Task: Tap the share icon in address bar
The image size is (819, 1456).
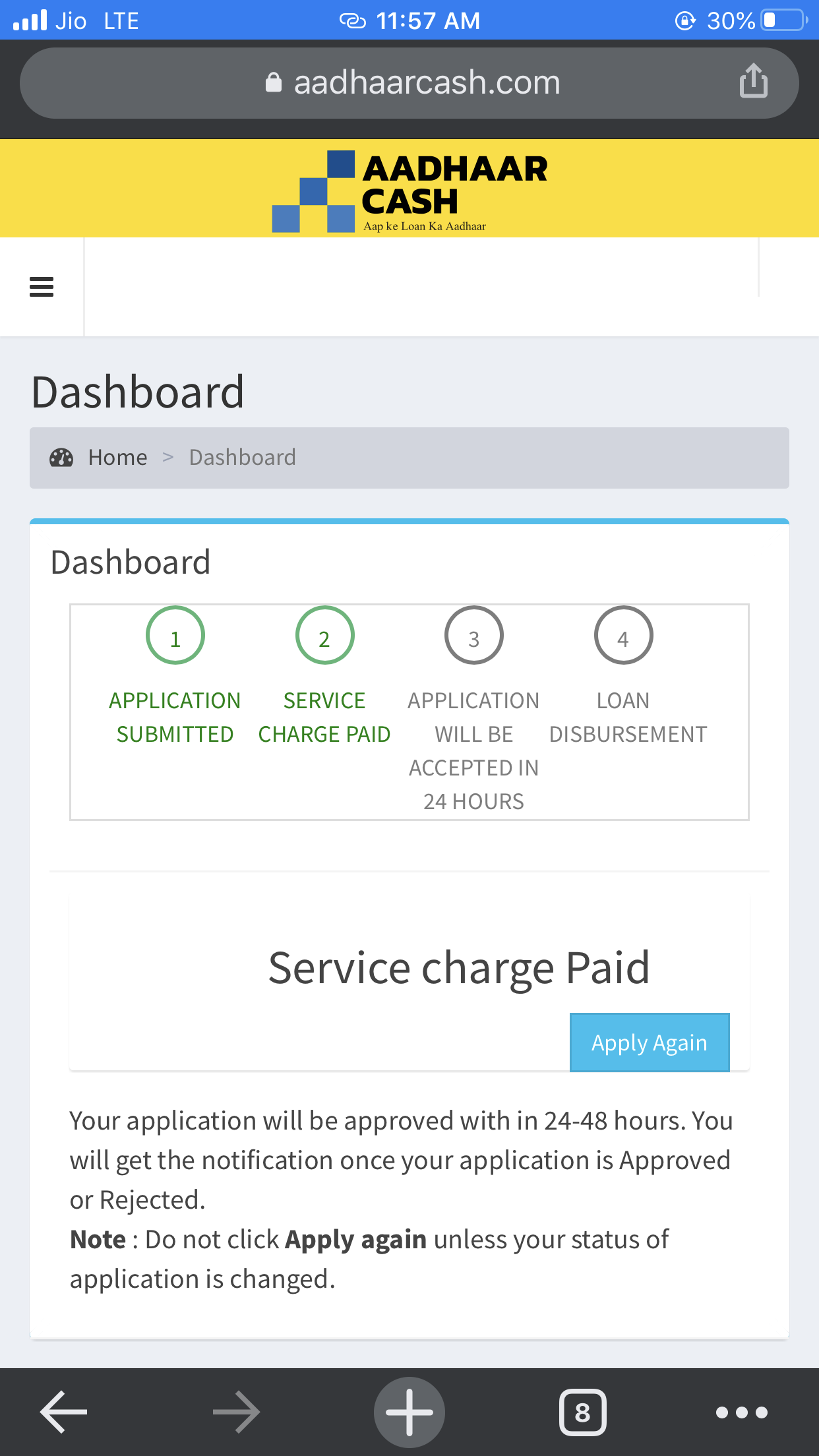Action: pyautogui.click(x=753, y=82)
